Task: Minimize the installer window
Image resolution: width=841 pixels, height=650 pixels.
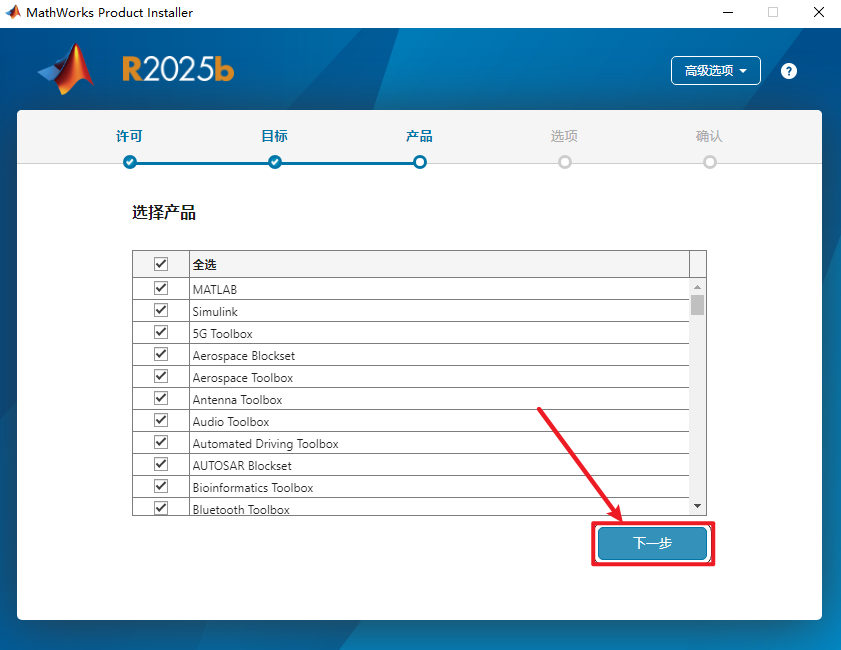Action: (x=728, y=12)
